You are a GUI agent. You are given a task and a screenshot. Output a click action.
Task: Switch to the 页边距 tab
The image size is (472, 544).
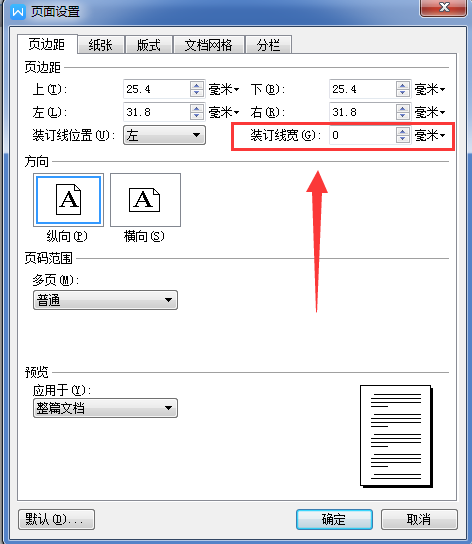pyautogui.click(x=47, y=44)
